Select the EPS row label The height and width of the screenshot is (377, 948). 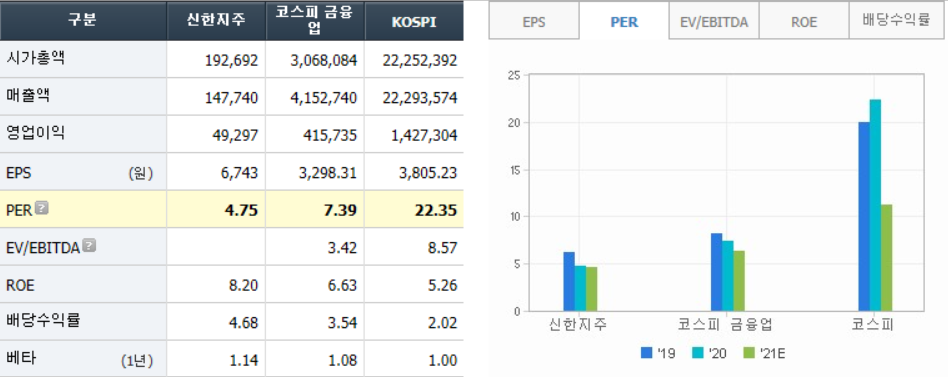[19, 173]
